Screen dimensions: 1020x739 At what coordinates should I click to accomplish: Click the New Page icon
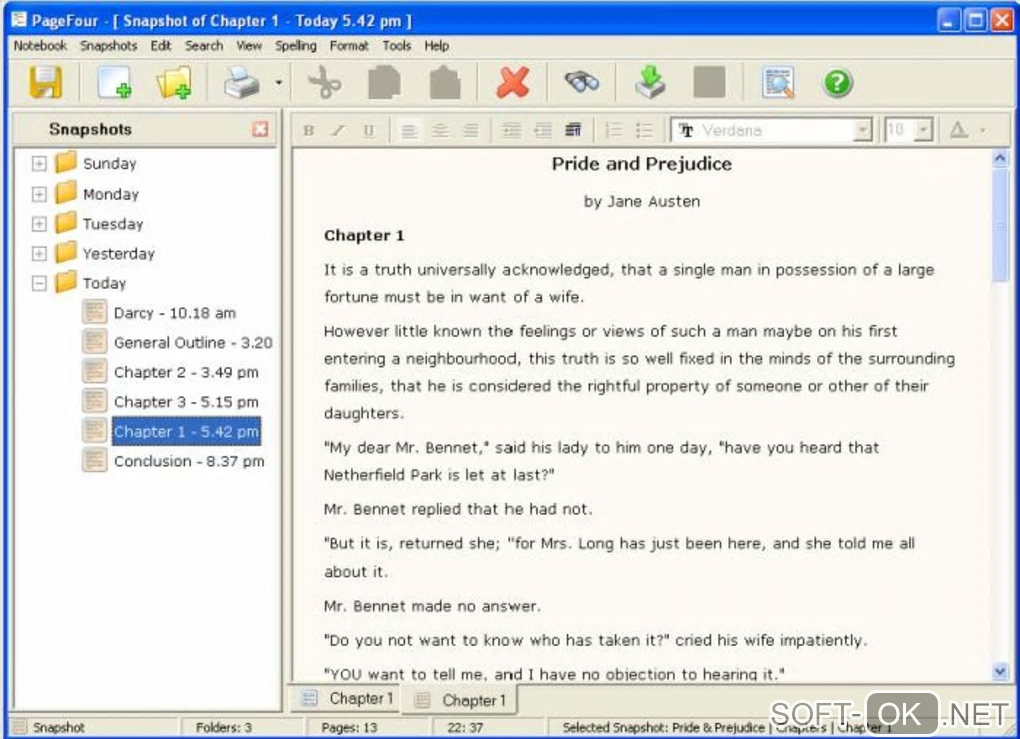coord(114,83)
